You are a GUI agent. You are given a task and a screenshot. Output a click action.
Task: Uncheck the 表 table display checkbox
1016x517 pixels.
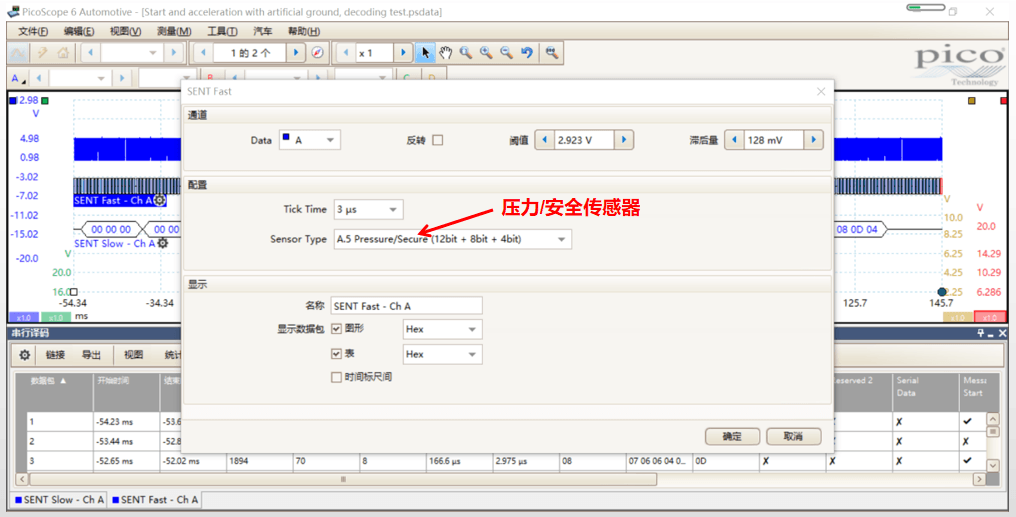336,354
